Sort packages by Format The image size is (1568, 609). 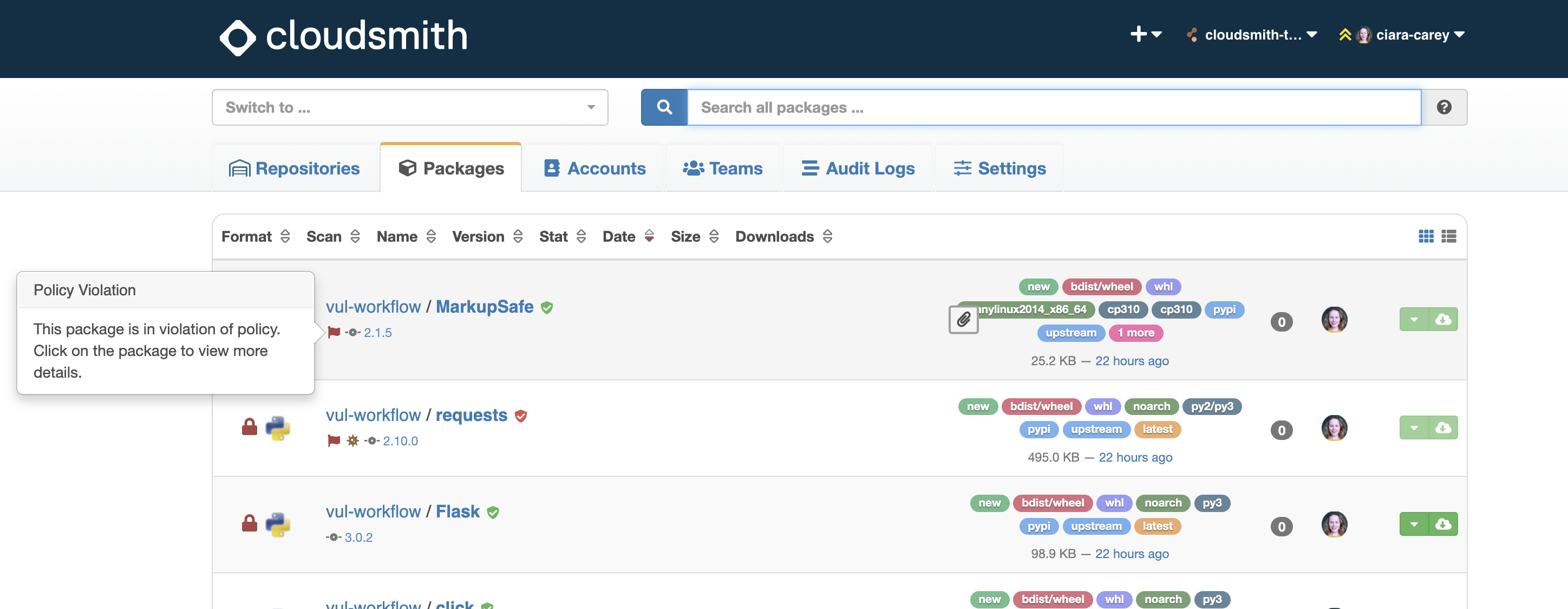[256, 236]
